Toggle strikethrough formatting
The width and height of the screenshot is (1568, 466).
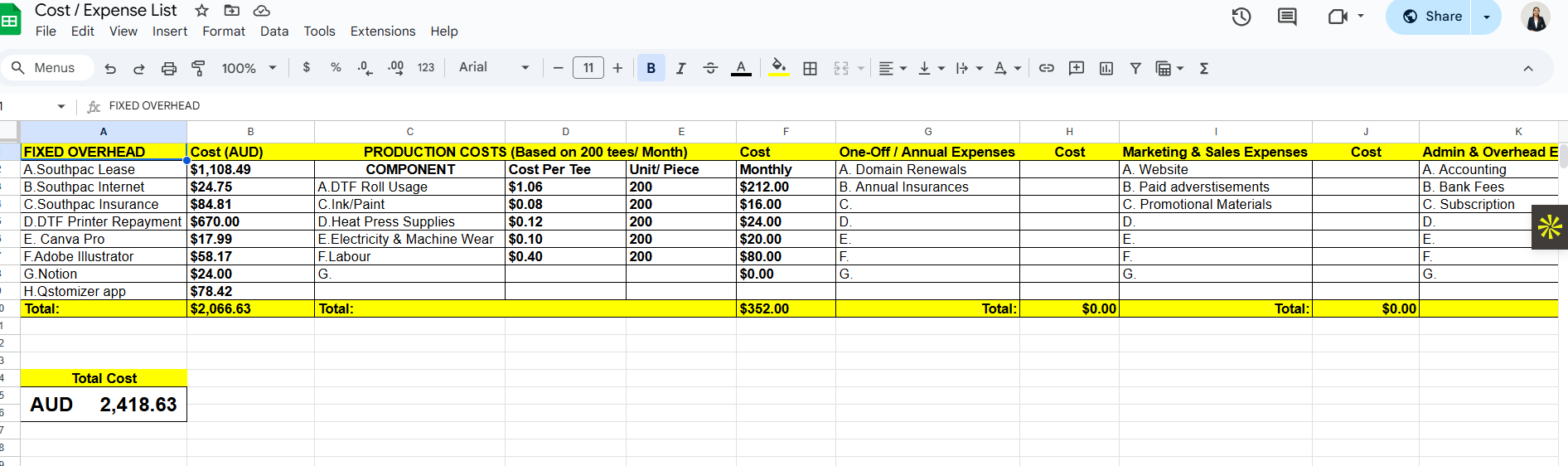tap(710, 69)
